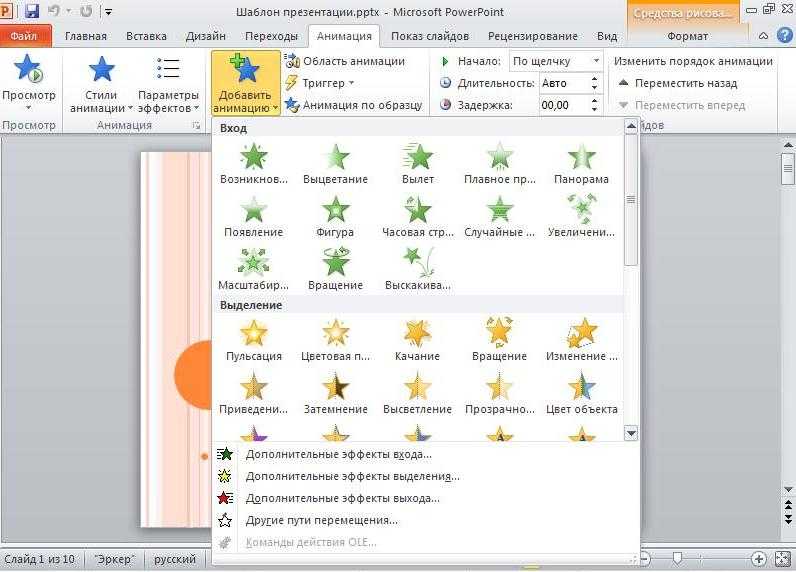Open the Quick Access Toolbar customize arrow
Screen dimensions: 796x572
[108, 12]
